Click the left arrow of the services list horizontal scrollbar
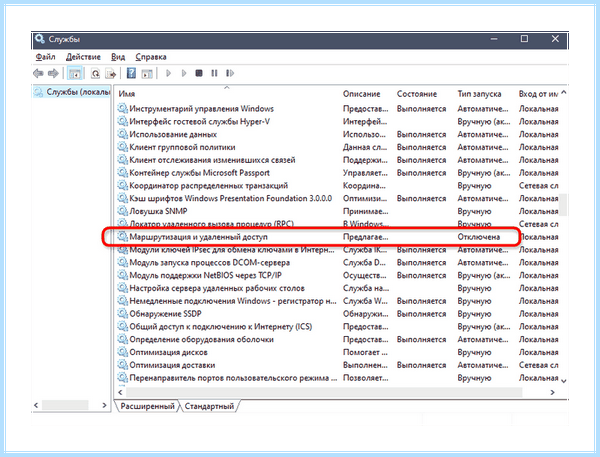This screenshot has height=457, width=600. coord(121,392)
